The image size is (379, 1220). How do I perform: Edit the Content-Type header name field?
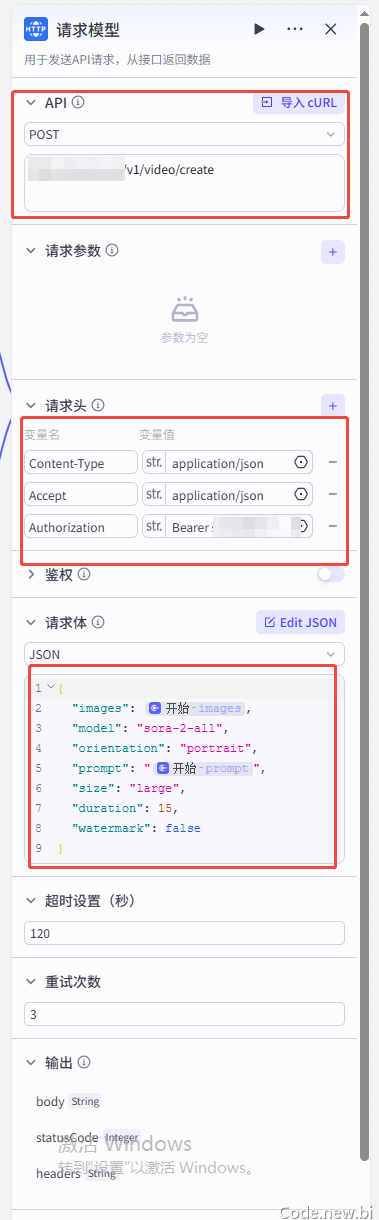pyautogui.click(x=81, y=462)
